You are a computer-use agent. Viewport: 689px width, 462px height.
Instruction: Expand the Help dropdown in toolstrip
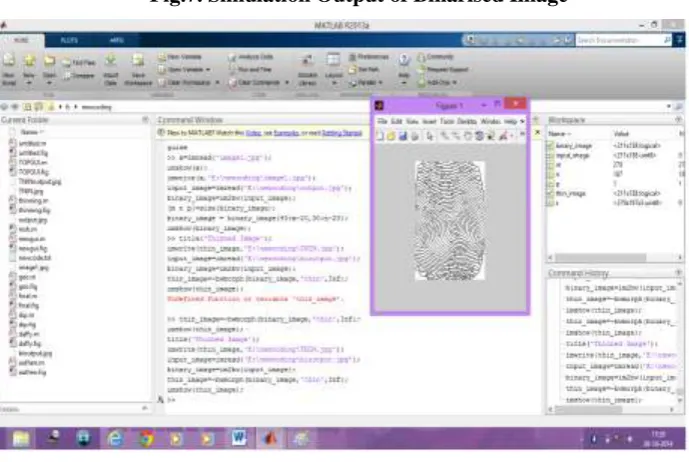pyautogui.click(x=404, y=83)
